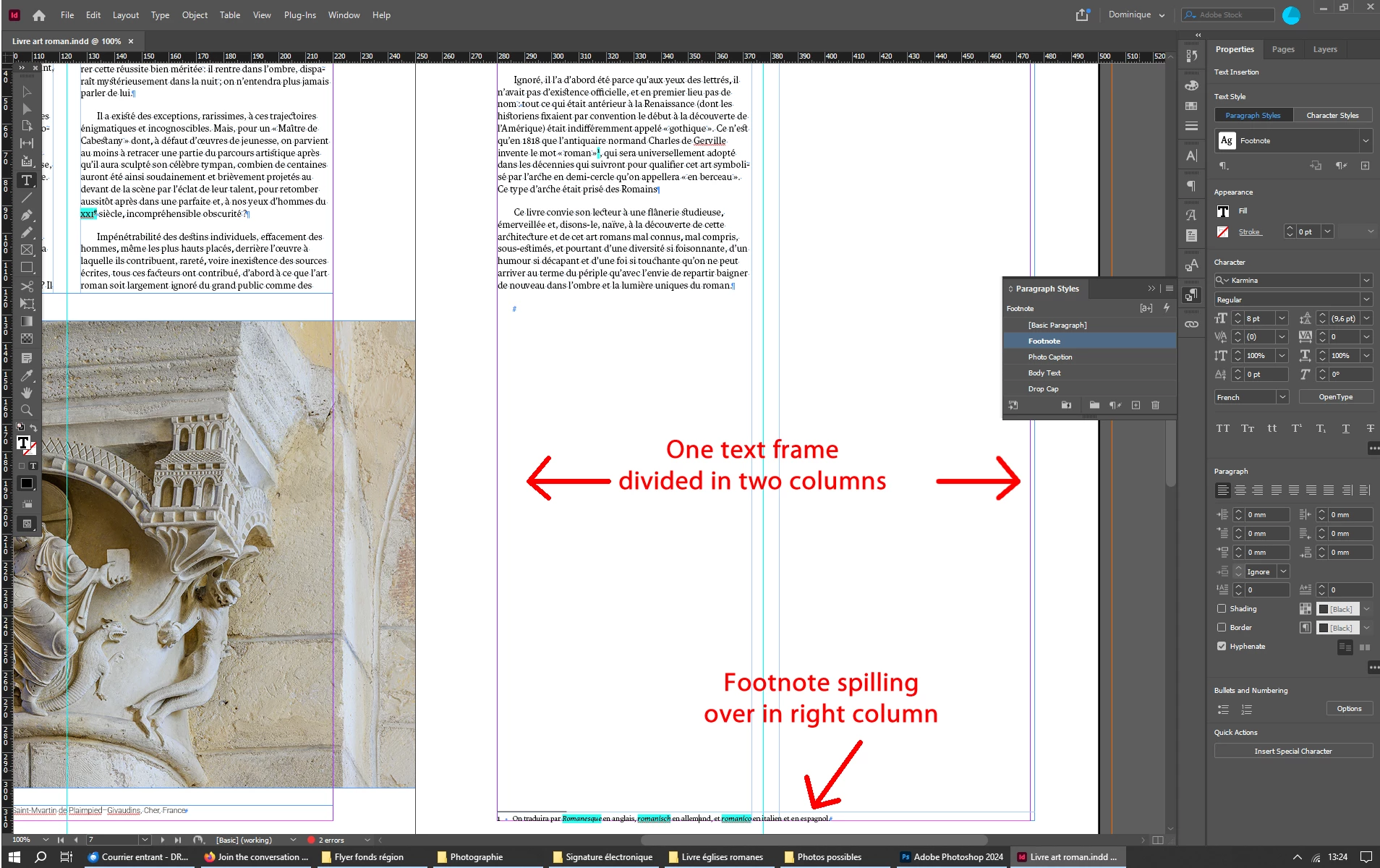Viewport: 1380px width, 868px height.
Task: Select the Type tool
Action: pyautogui.click(x=27, y=180)
